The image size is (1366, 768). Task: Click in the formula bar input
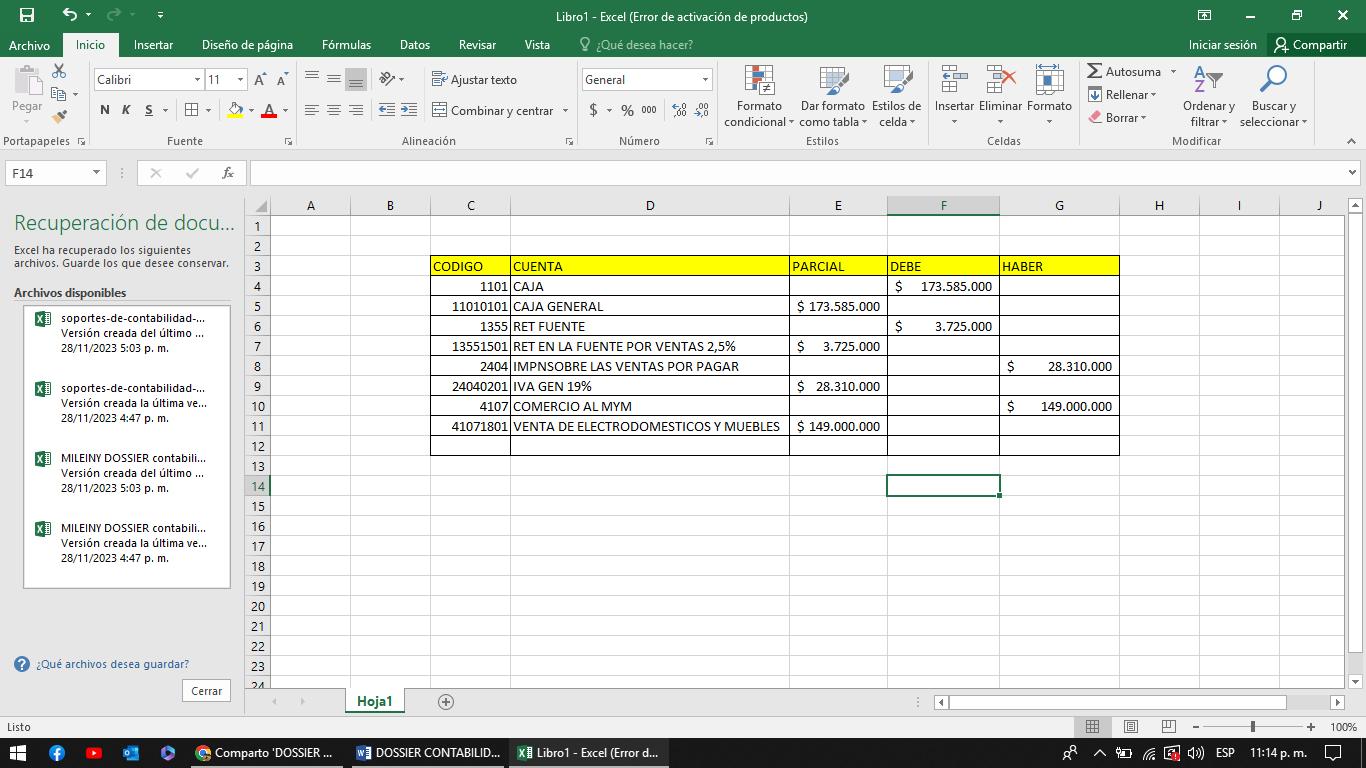click(x=797, y=173)
